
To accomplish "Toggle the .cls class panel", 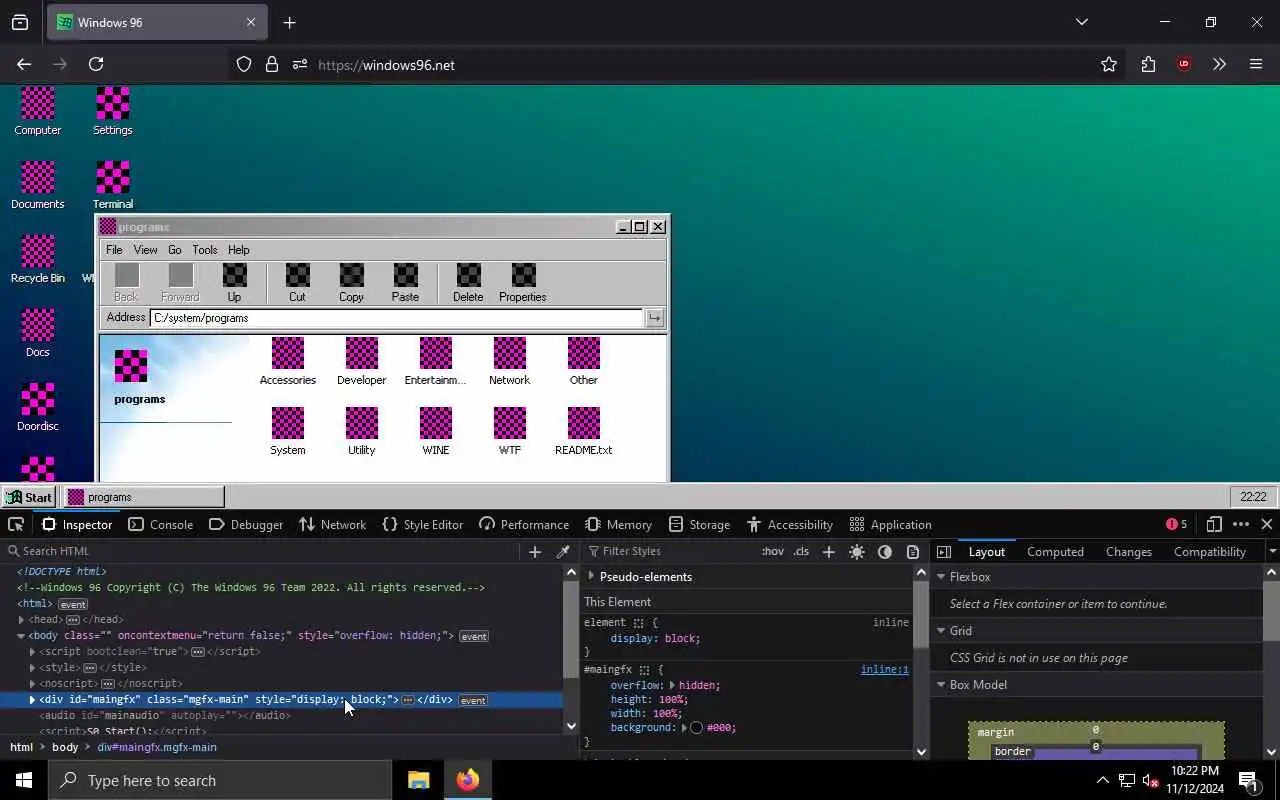I will pos(801,551).
